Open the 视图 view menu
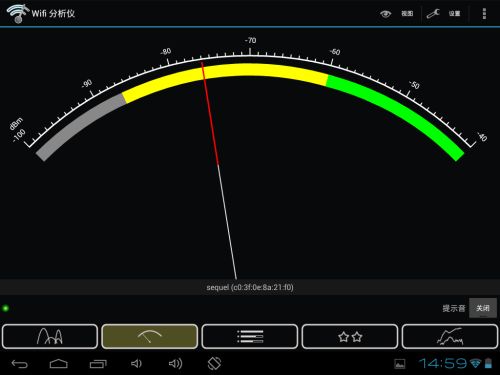 407,14
